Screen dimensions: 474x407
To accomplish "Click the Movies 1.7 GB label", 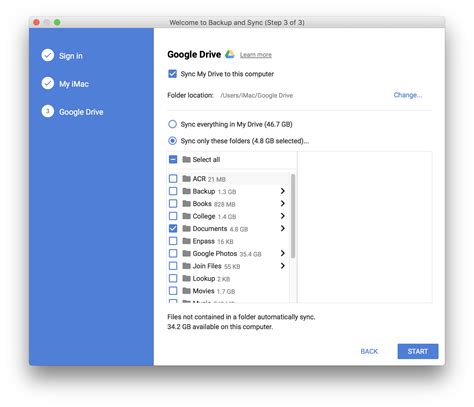I will coord(214,291).
